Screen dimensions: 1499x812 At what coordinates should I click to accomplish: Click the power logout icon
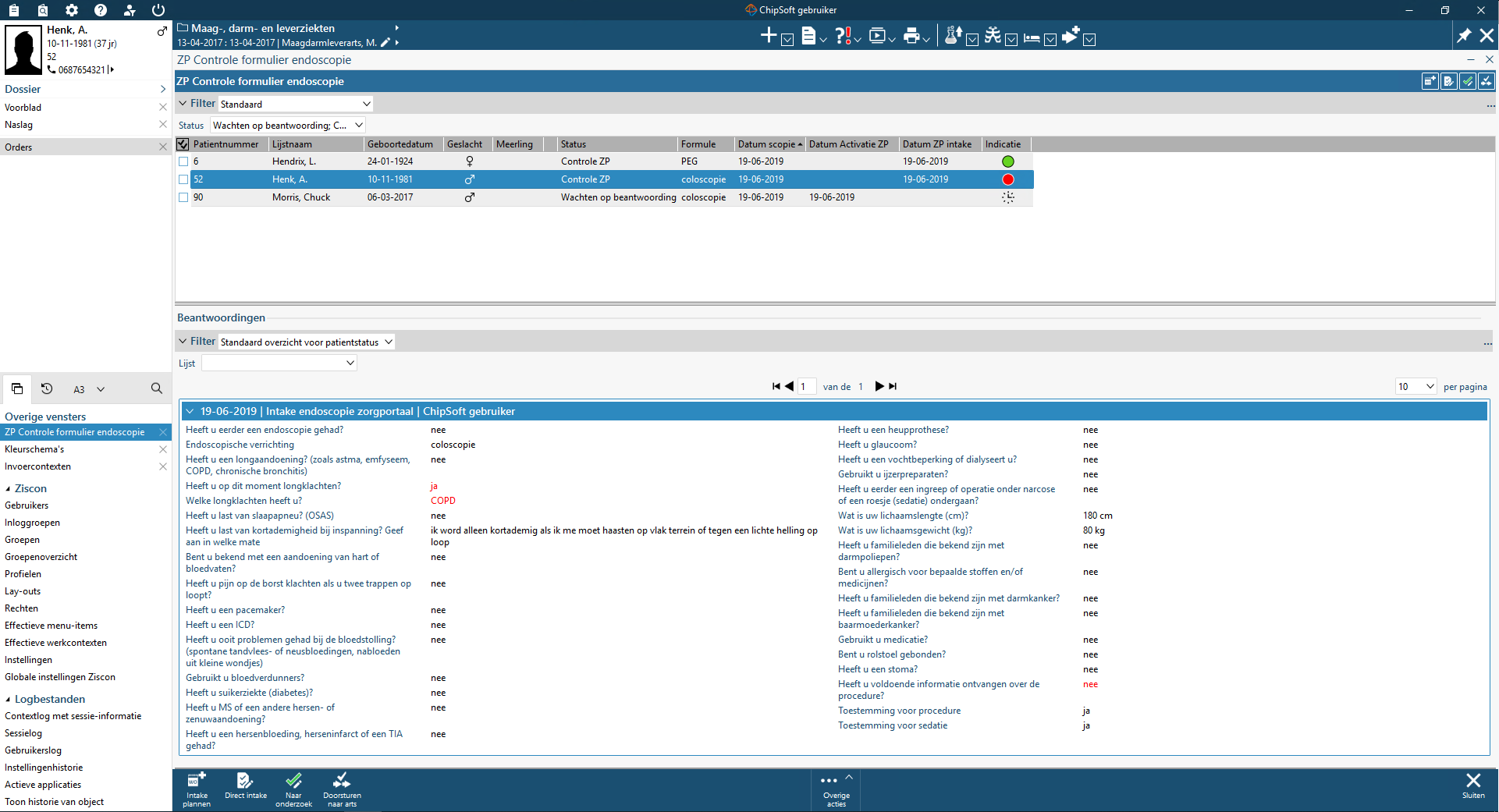[158, 10]
